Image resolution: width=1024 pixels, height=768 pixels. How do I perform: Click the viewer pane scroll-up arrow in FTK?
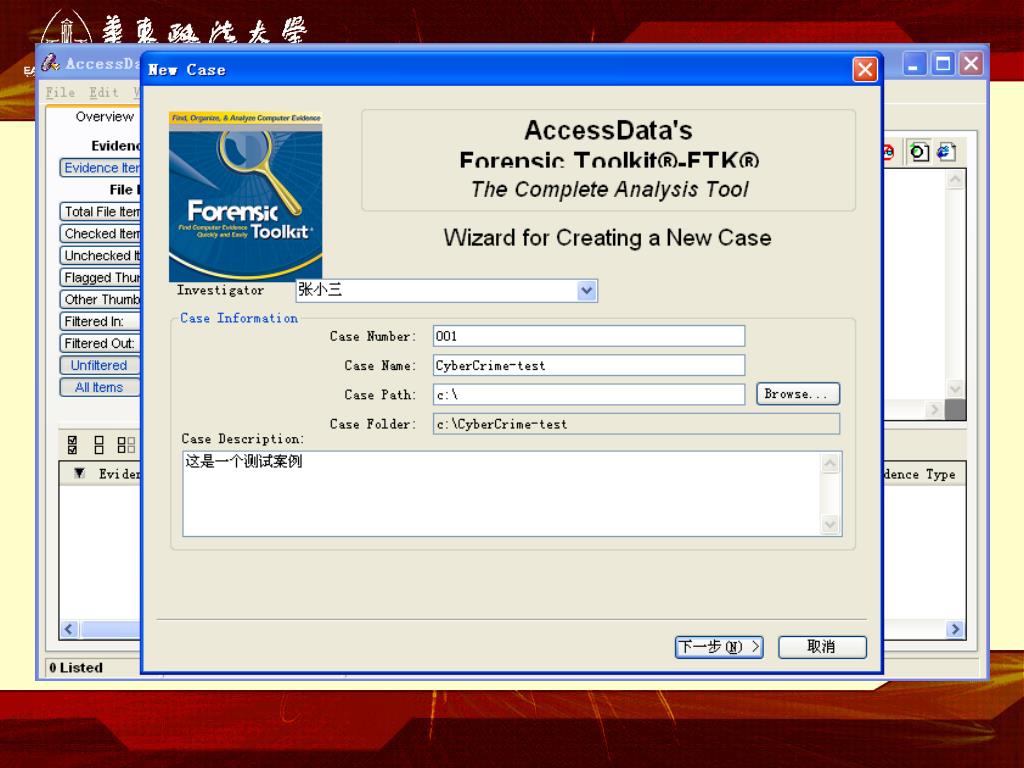pos(955,180)
